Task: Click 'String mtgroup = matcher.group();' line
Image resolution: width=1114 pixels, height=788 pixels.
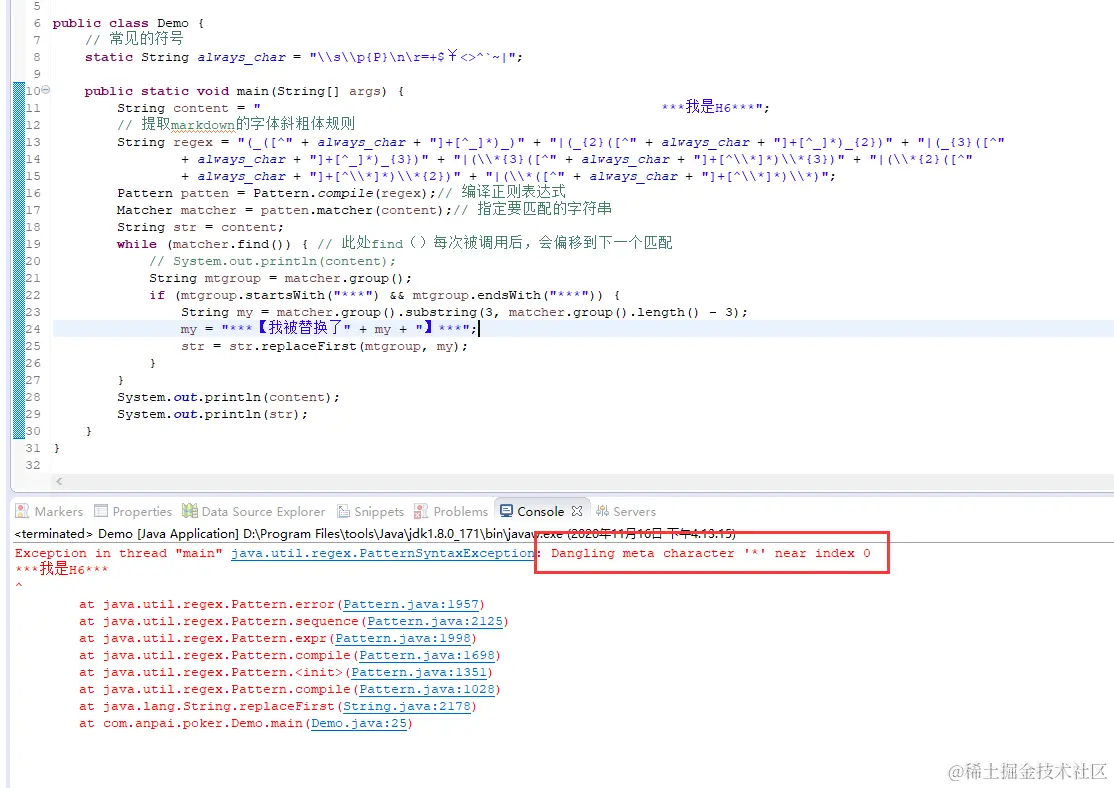Action: (x=280, y=278)
